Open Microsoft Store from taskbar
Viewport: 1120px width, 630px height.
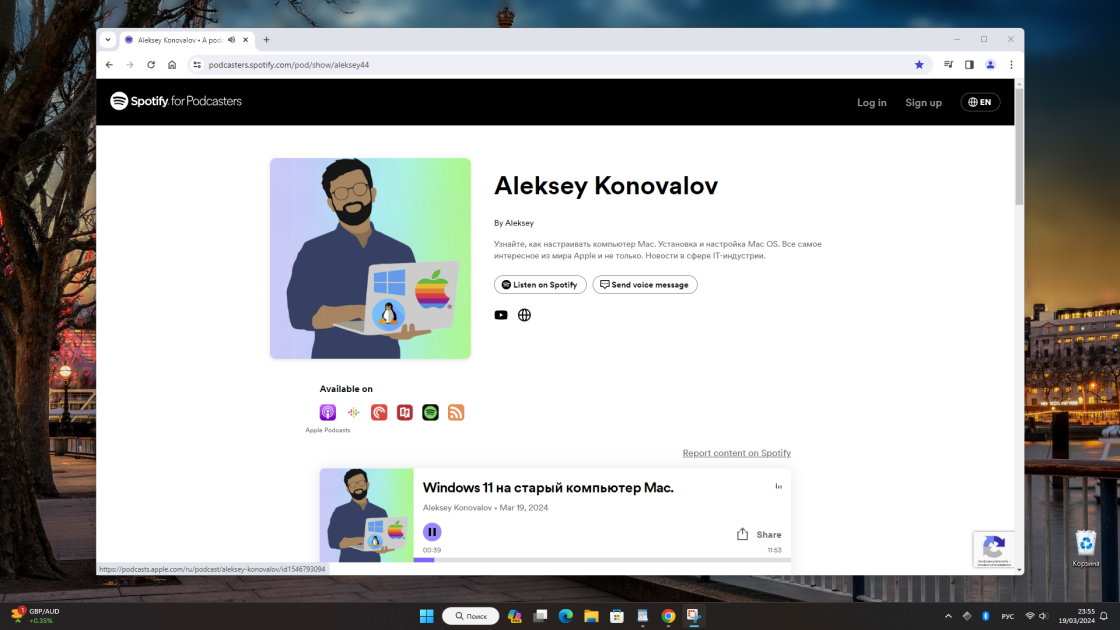(x=617, y=616)
